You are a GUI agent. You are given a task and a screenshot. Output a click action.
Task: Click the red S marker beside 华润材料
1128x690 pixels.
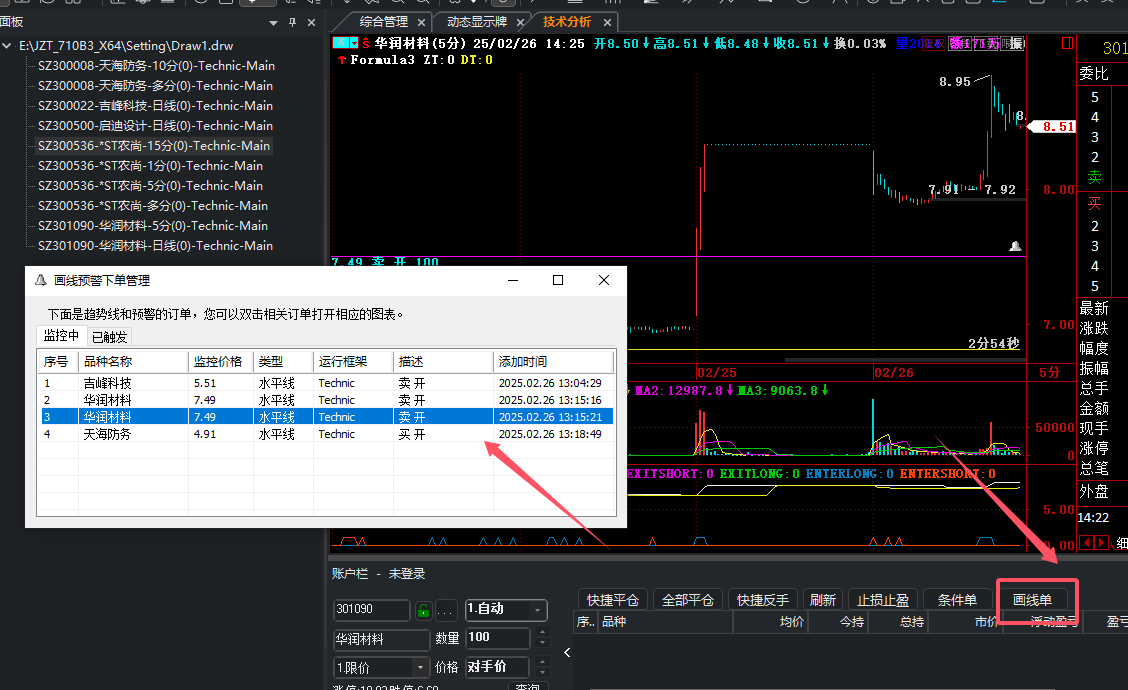coord(365,43)
